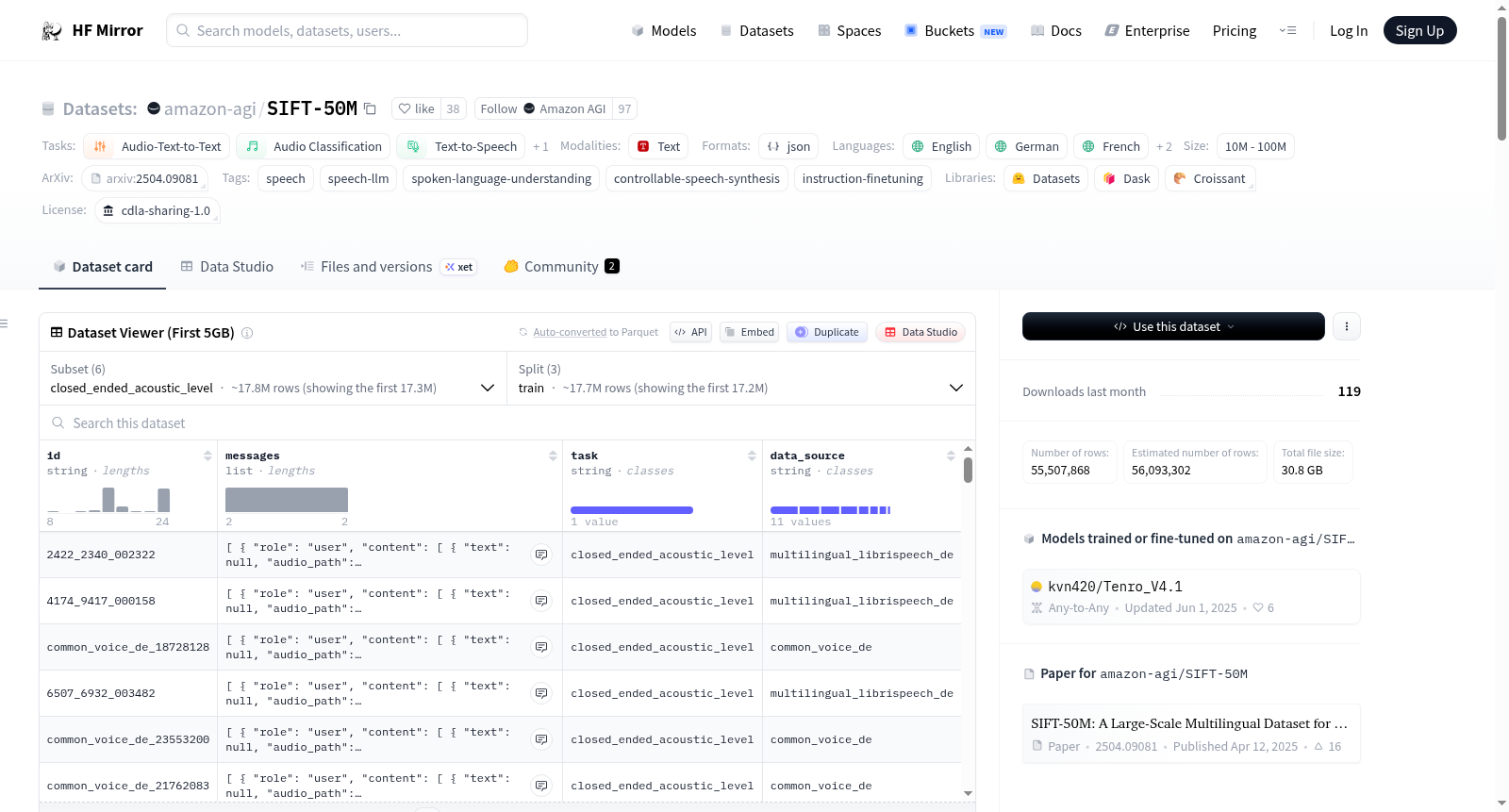Focus the Search this dataset field

coord(507,423)
